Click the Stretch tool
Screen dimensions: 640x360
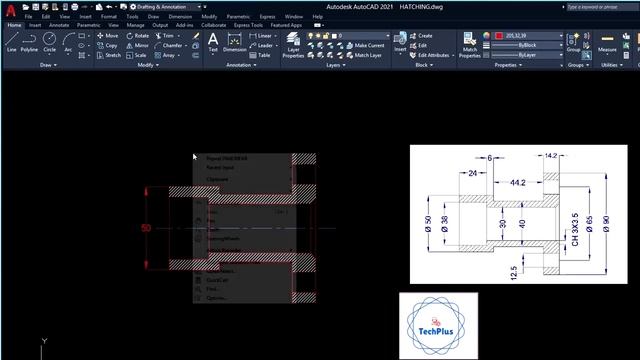(x=109, y=55)
